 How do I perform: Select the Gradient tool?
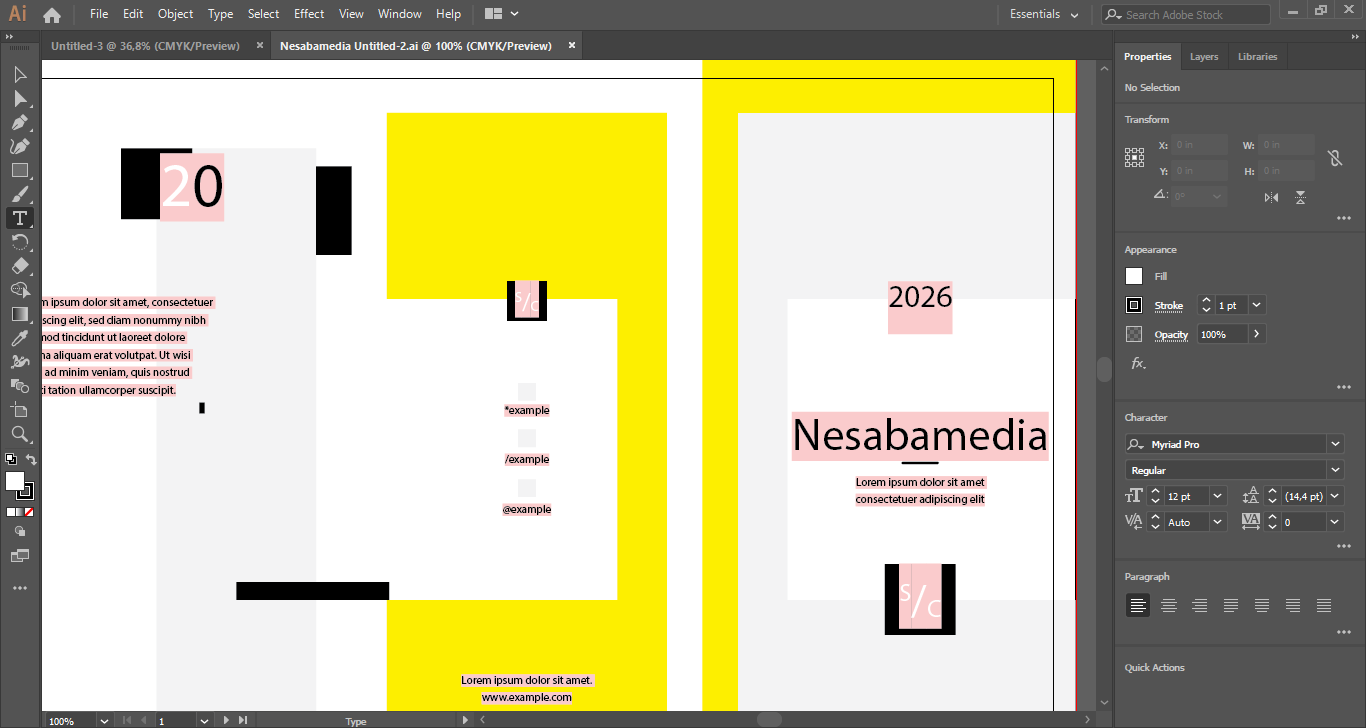click(x=19, y=313)
